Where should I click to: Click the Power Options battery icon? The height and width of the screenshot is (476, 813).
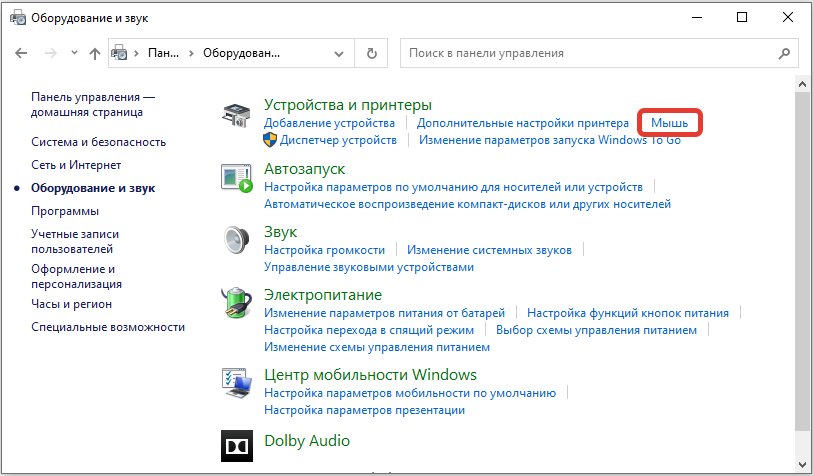236,304
